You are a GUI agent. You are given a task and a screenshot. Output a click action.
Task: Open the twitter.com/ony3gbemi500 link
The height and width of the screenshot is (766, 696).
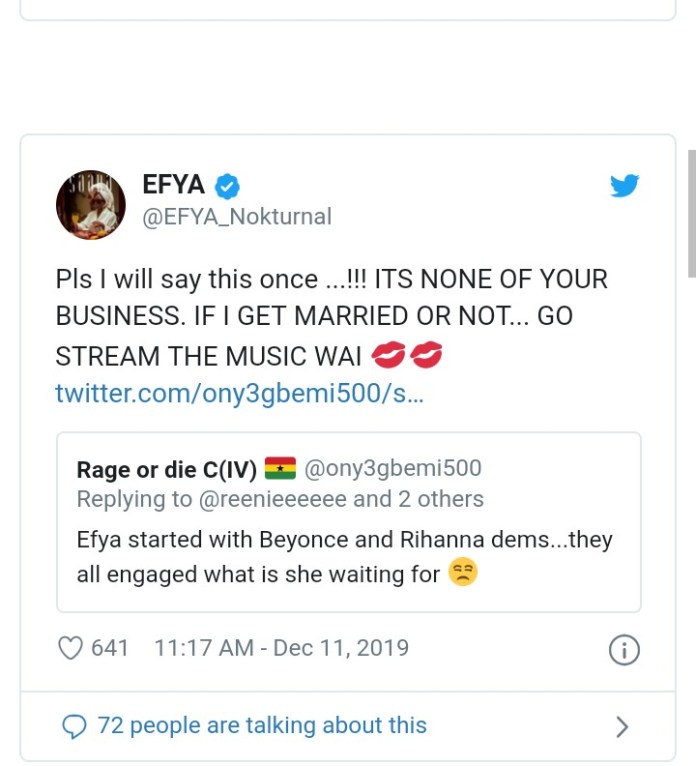240,393
